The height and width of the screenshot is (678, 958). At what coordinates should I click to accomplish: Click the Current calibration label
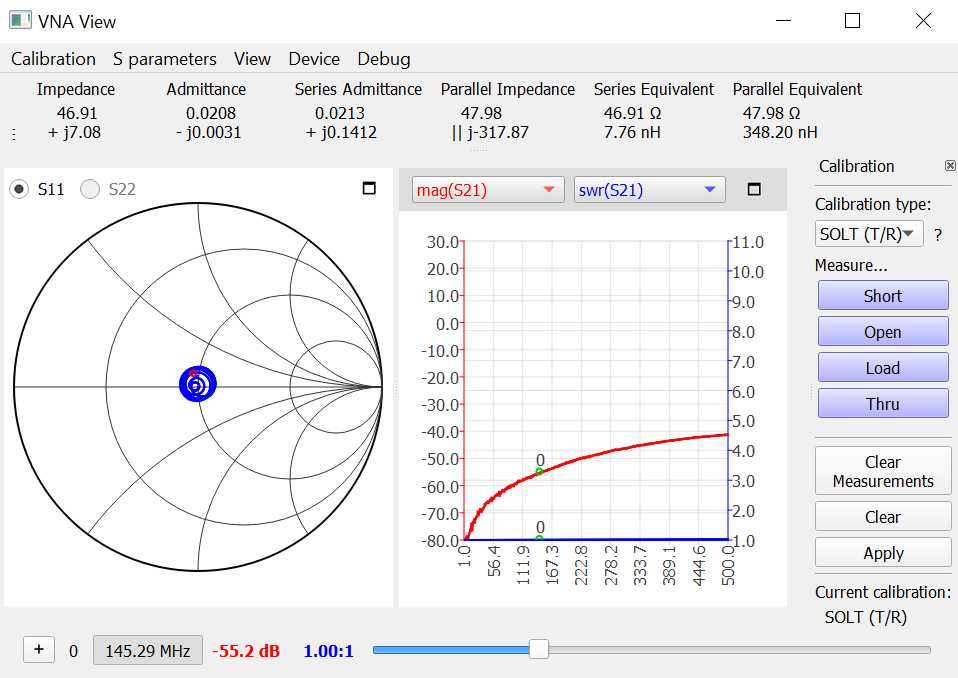pyautogui.click(x=883, y=592)
